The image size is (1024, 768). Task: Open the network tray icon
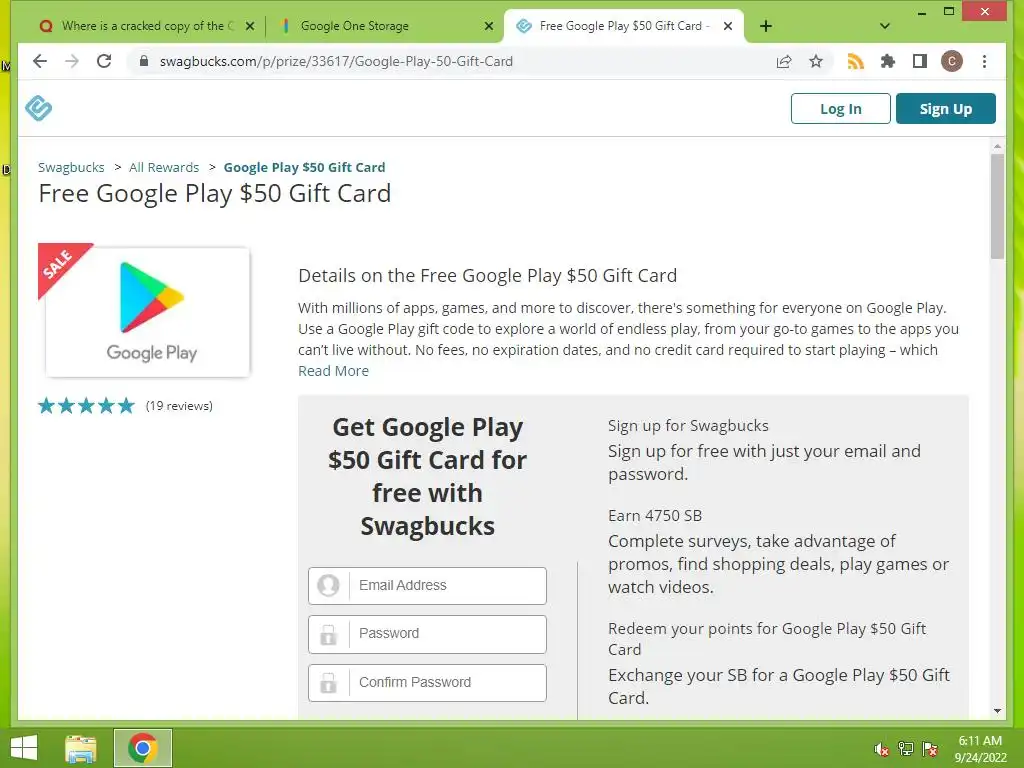coord(906,749)
